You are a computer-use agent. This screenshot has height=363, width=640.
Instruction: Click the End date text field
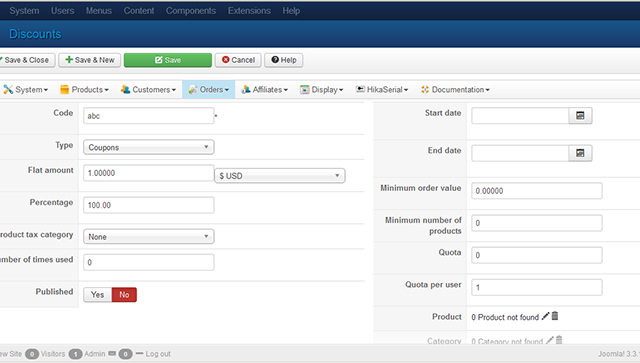[520, 153]
